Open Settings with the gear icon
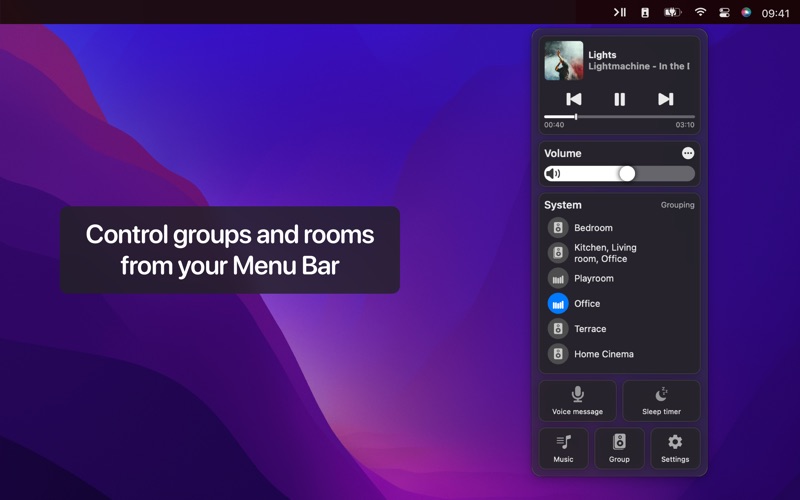The width and height of the screenshot is (800, 500). tap(675, 448)
